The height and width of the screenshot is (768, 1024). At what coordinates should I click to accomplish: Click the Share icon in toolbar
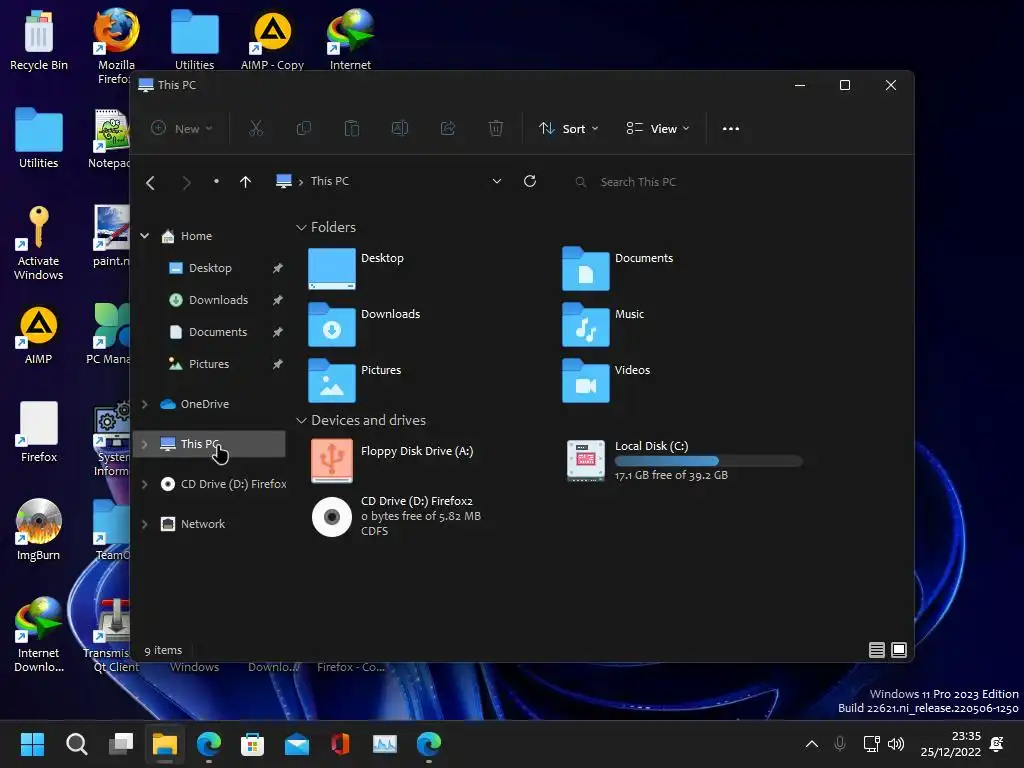[448, 129]
